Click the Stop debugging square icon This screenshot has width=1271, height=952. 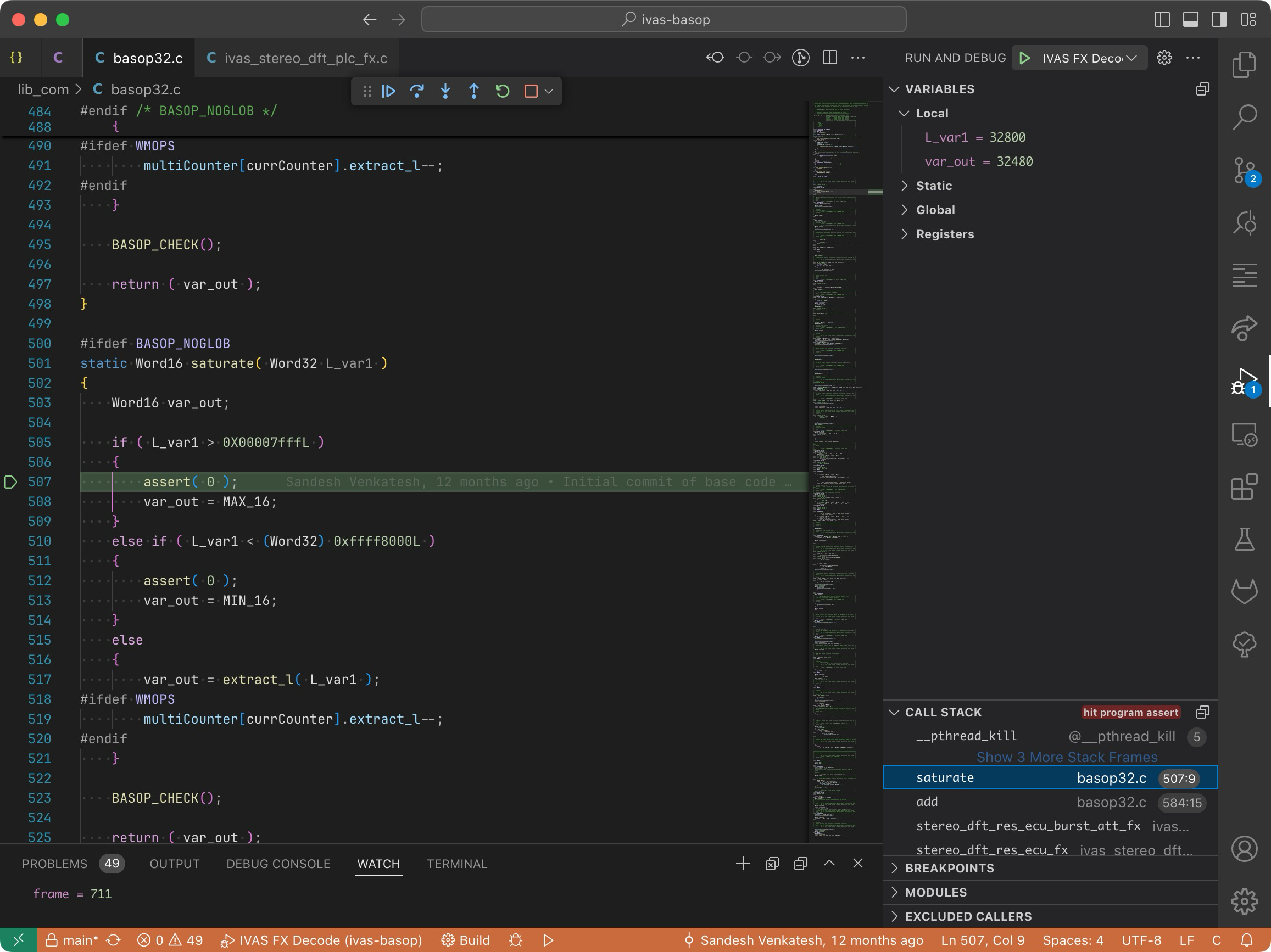(531, 91)
